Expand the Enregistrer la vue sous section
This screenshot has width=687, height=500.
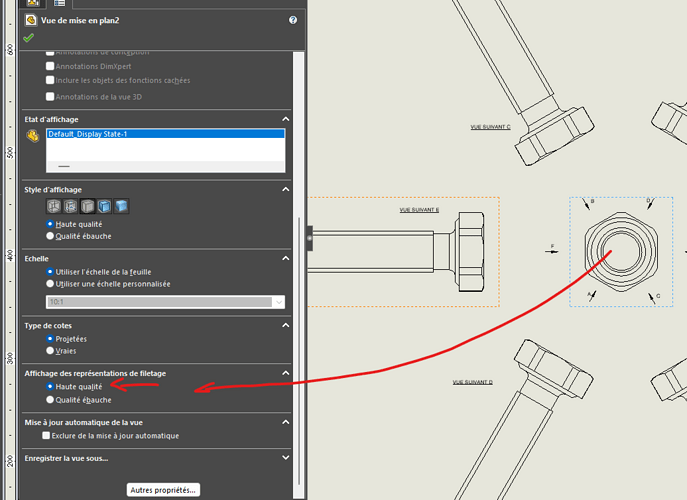tap(287, 458)
